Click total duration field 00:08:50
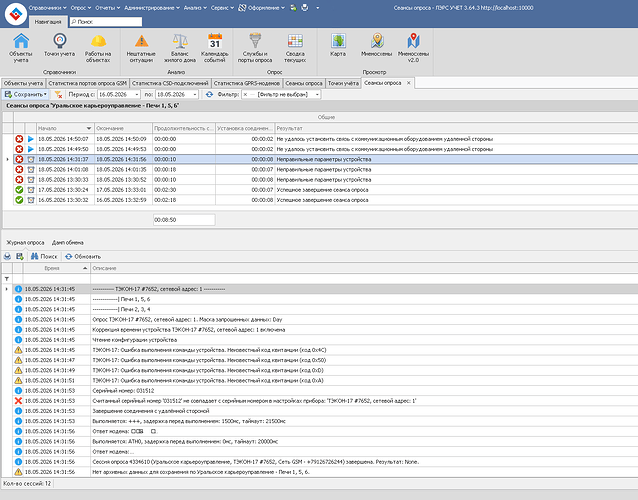The height and width of the screenshot is (500, 638). [x=184, y=220]
